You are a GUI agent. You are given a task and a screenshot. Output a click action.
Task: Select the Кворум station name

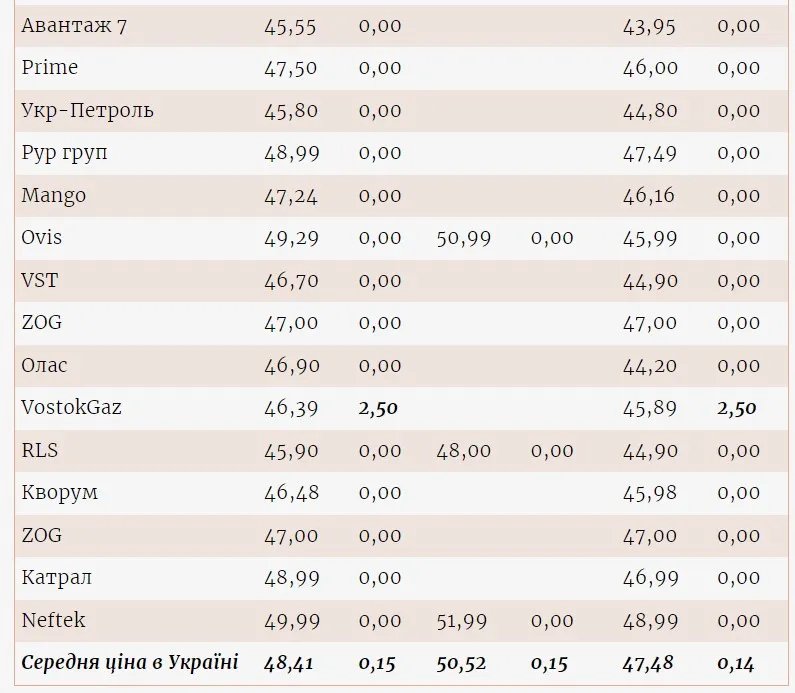(x=59, y=493)
